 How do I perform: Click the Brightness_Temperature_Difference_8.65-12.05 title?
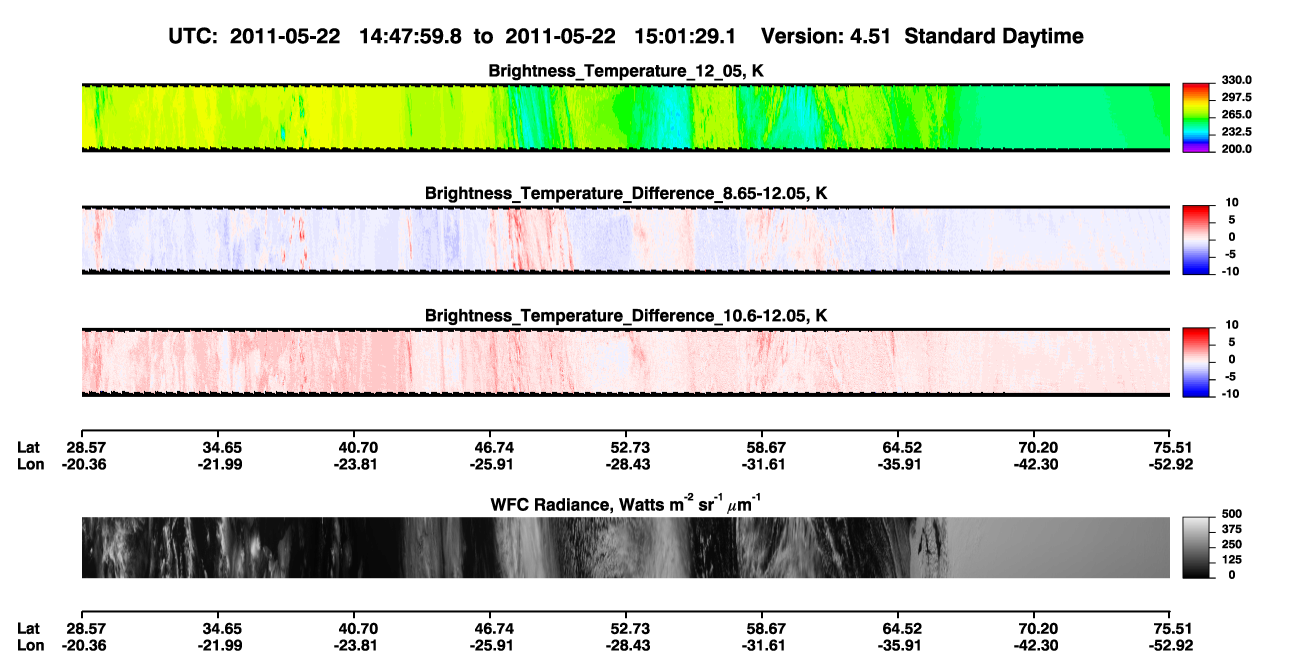626,193
